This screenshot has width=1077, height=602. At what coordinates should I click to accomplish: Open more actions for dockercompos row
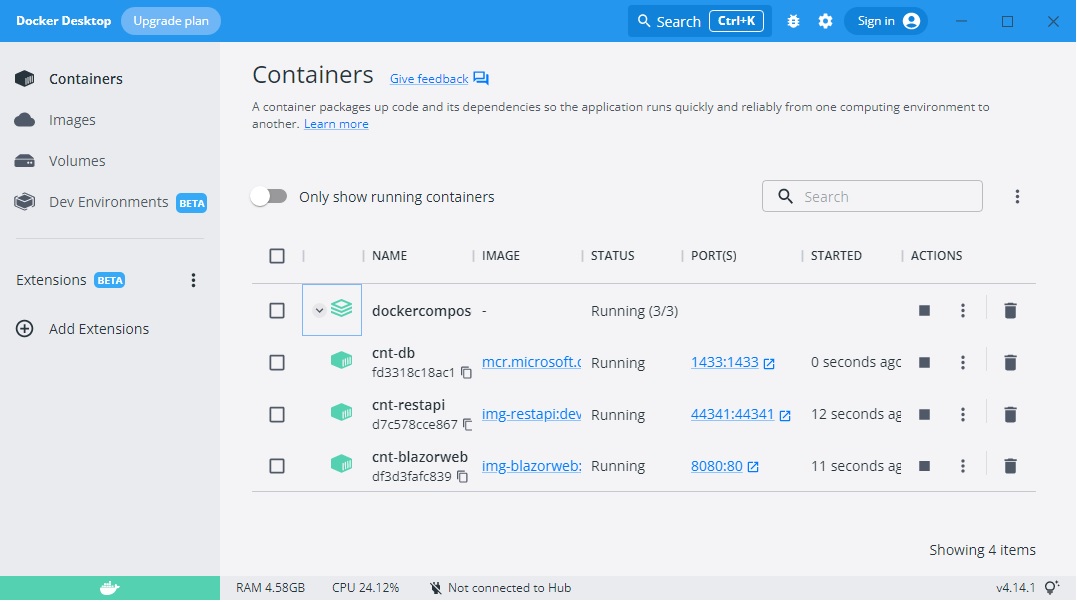coord(963,311)
